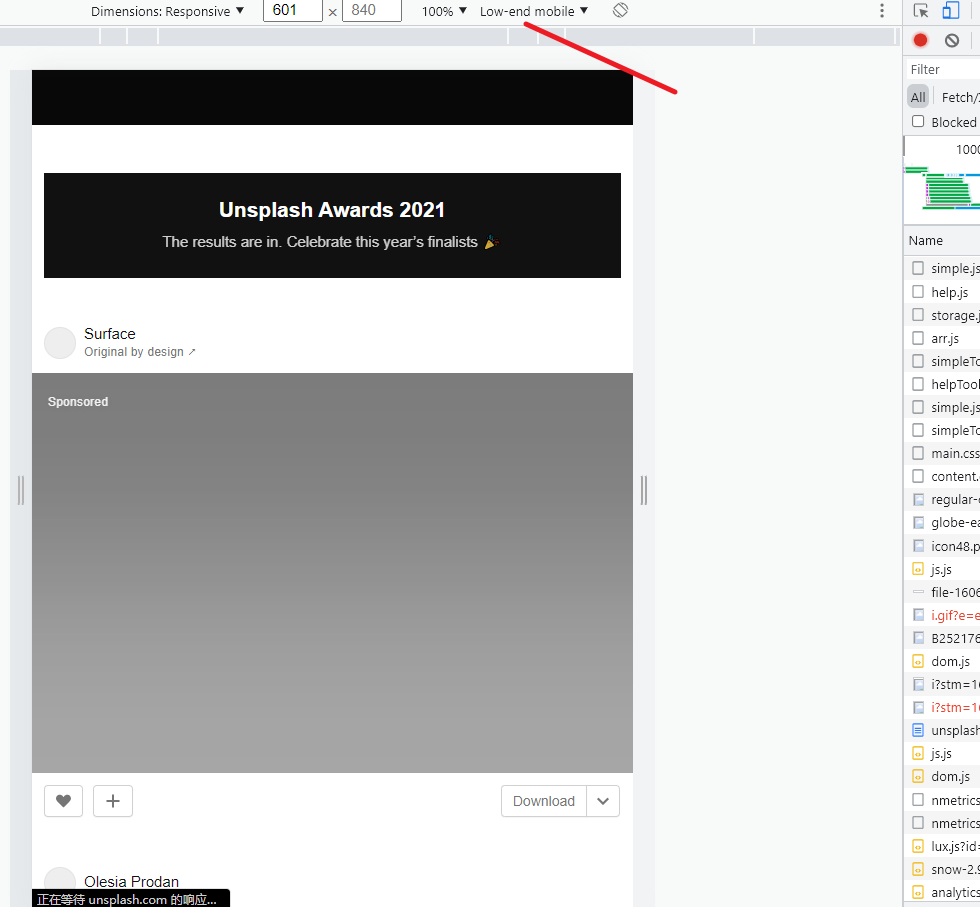The image size is (980, 907).
Task: Open the Dimensions: Responsive dropdown
Action: click(x=167, y=11)
